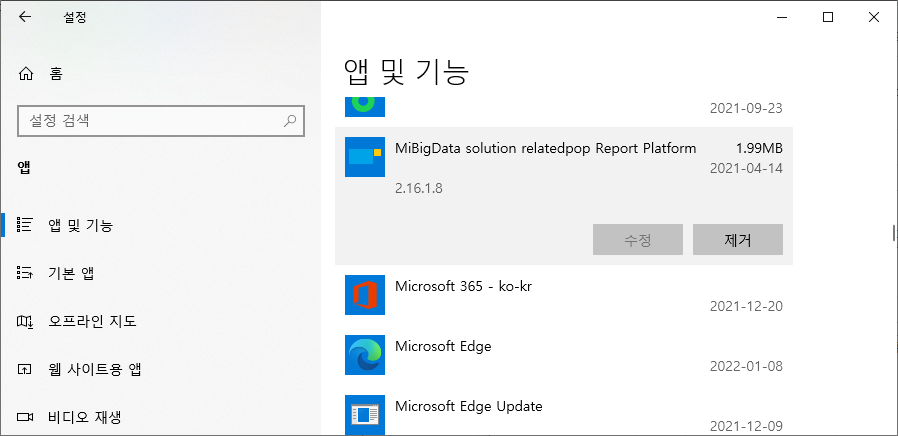The height and width of the screenshot is (436, 898).
Task: Go back with the arrow icon
Action: pyautogui.click(x=25, y=17)
